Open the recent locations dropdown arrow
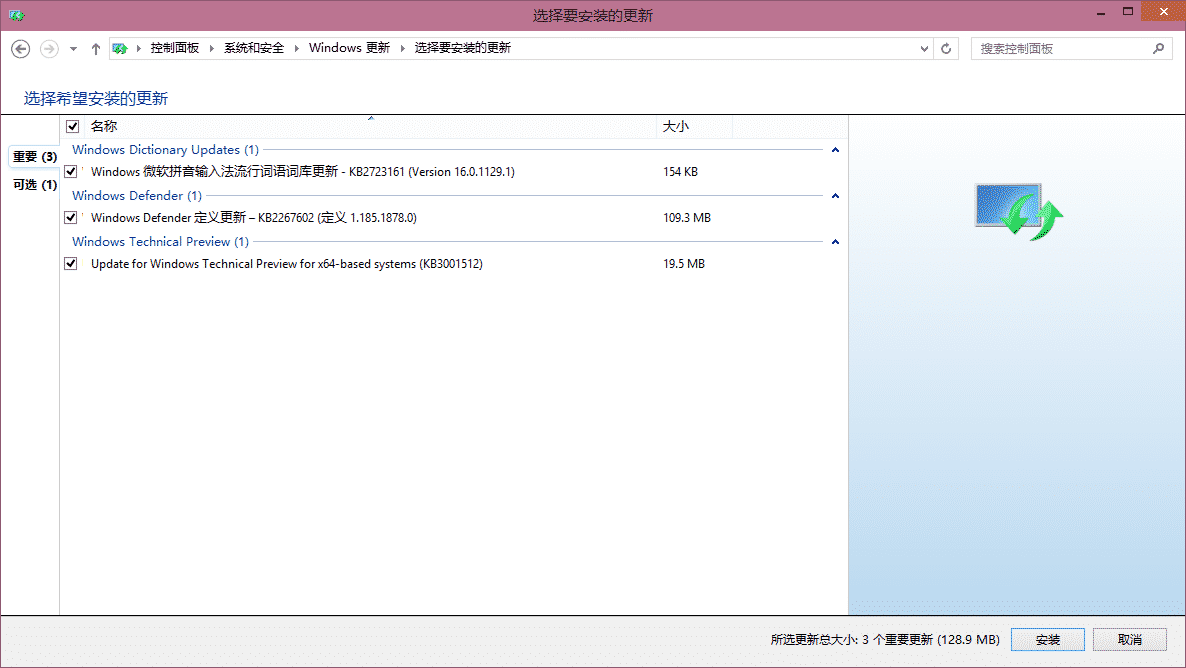The width and height of the screenshot is (1186, 668). pyautogui.click(x=73, y=49)
